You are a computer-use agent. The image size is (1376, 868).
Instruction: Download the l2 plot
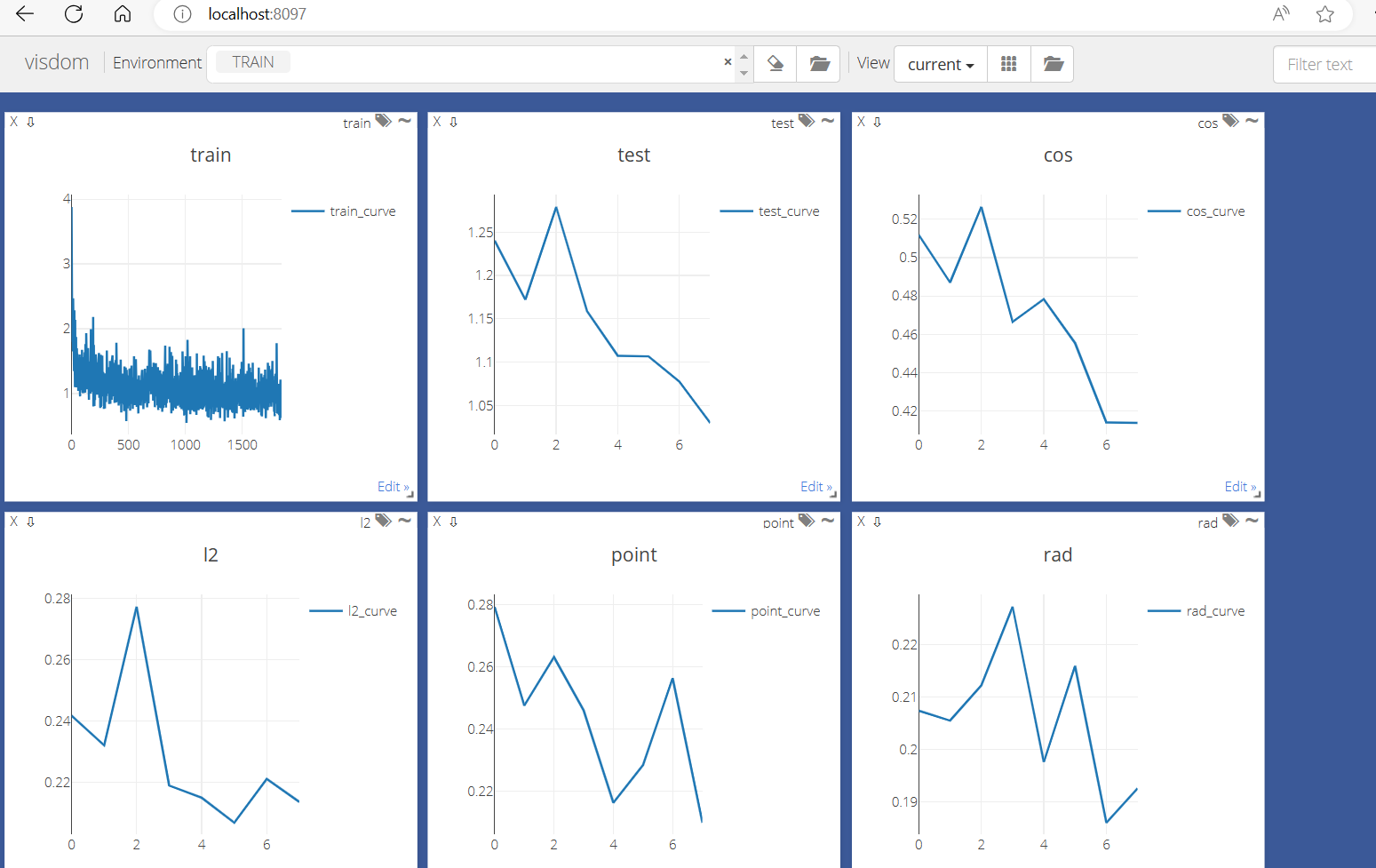tap(30, 522)
